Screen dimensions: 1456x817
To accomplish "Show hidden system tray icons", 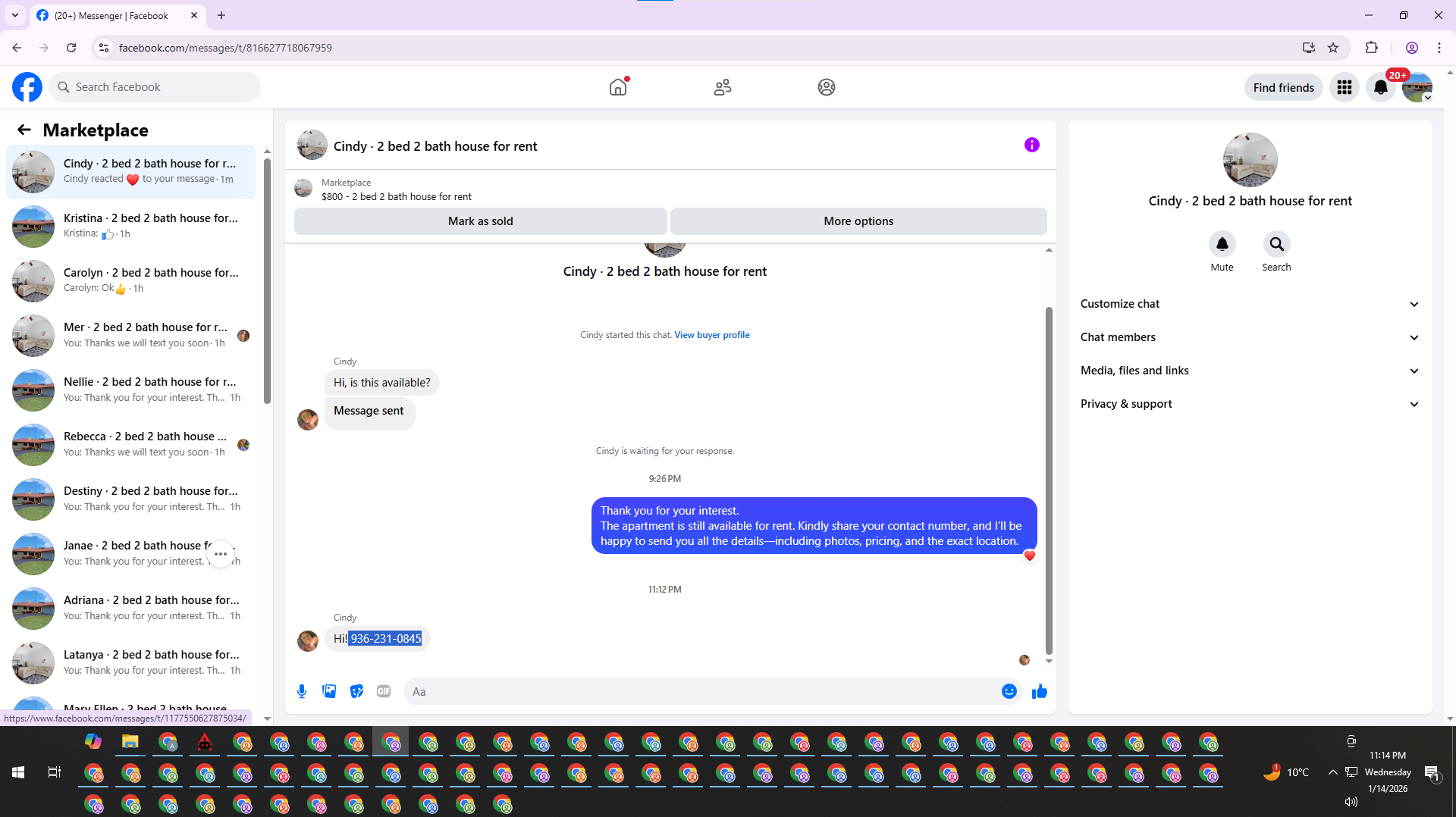I will tap(1332, 772).
